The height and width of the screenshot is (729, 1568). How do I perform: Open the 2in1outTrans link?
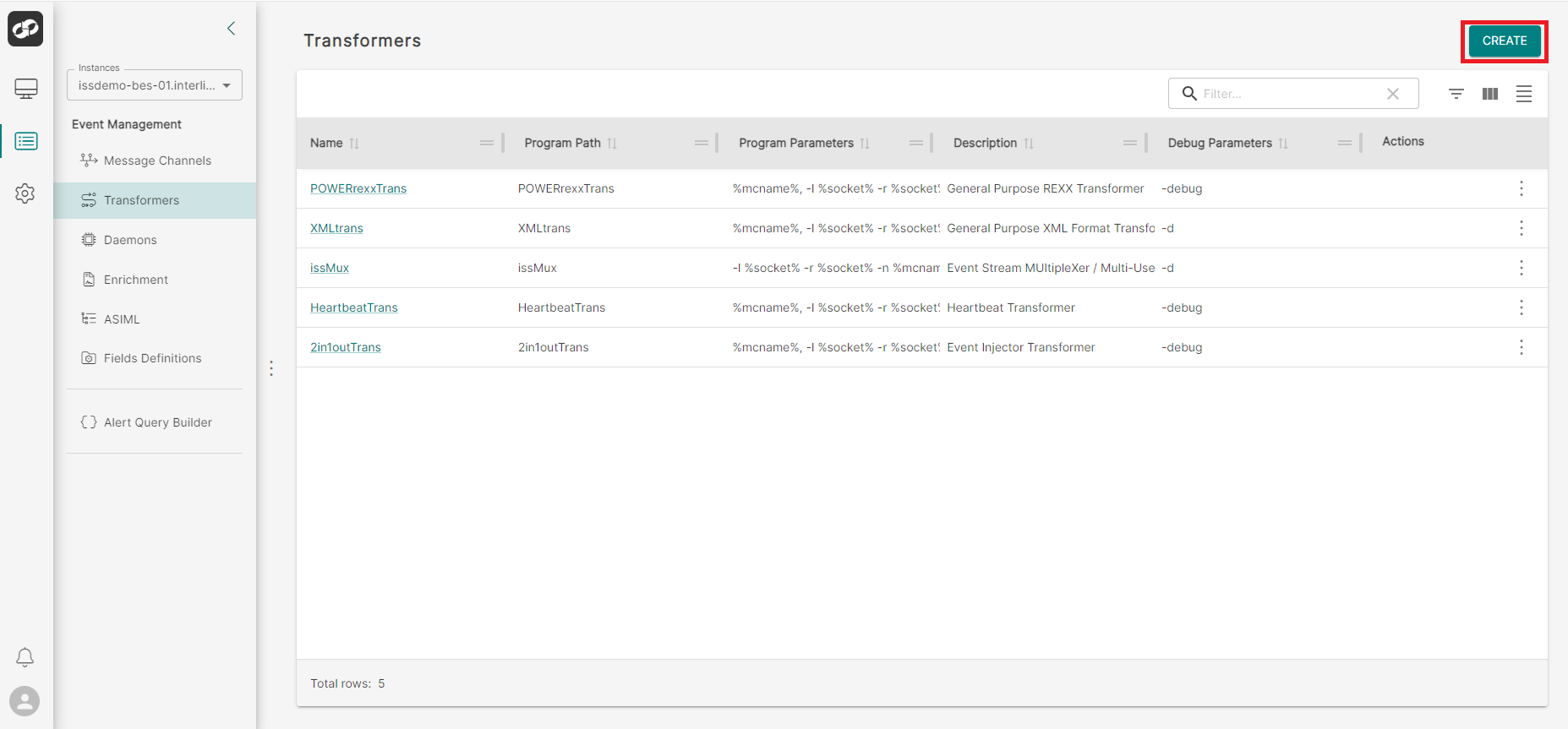click(346, 347)
